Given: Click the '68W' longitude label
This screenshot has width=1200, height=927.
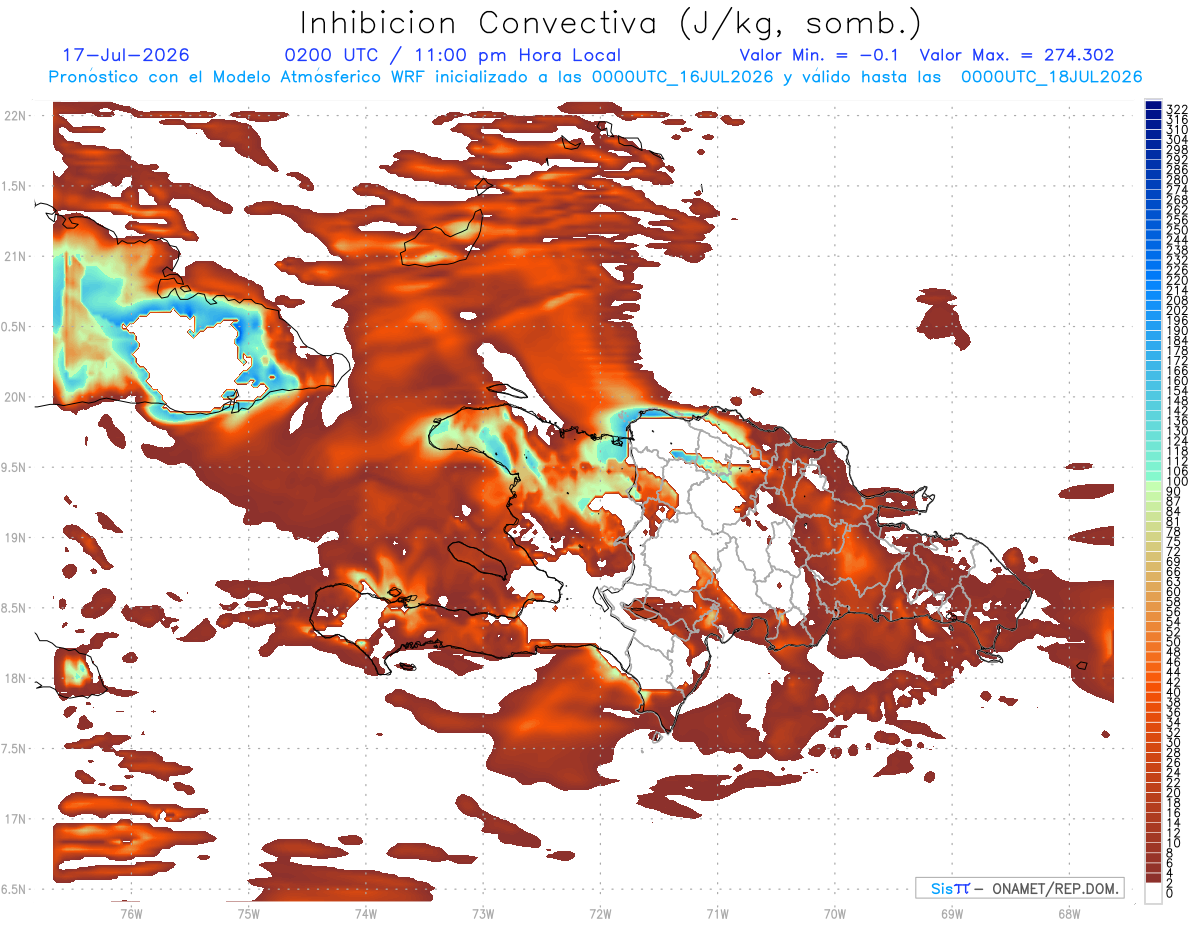Looking at the screenshot, I should [x=1069, y=913].
